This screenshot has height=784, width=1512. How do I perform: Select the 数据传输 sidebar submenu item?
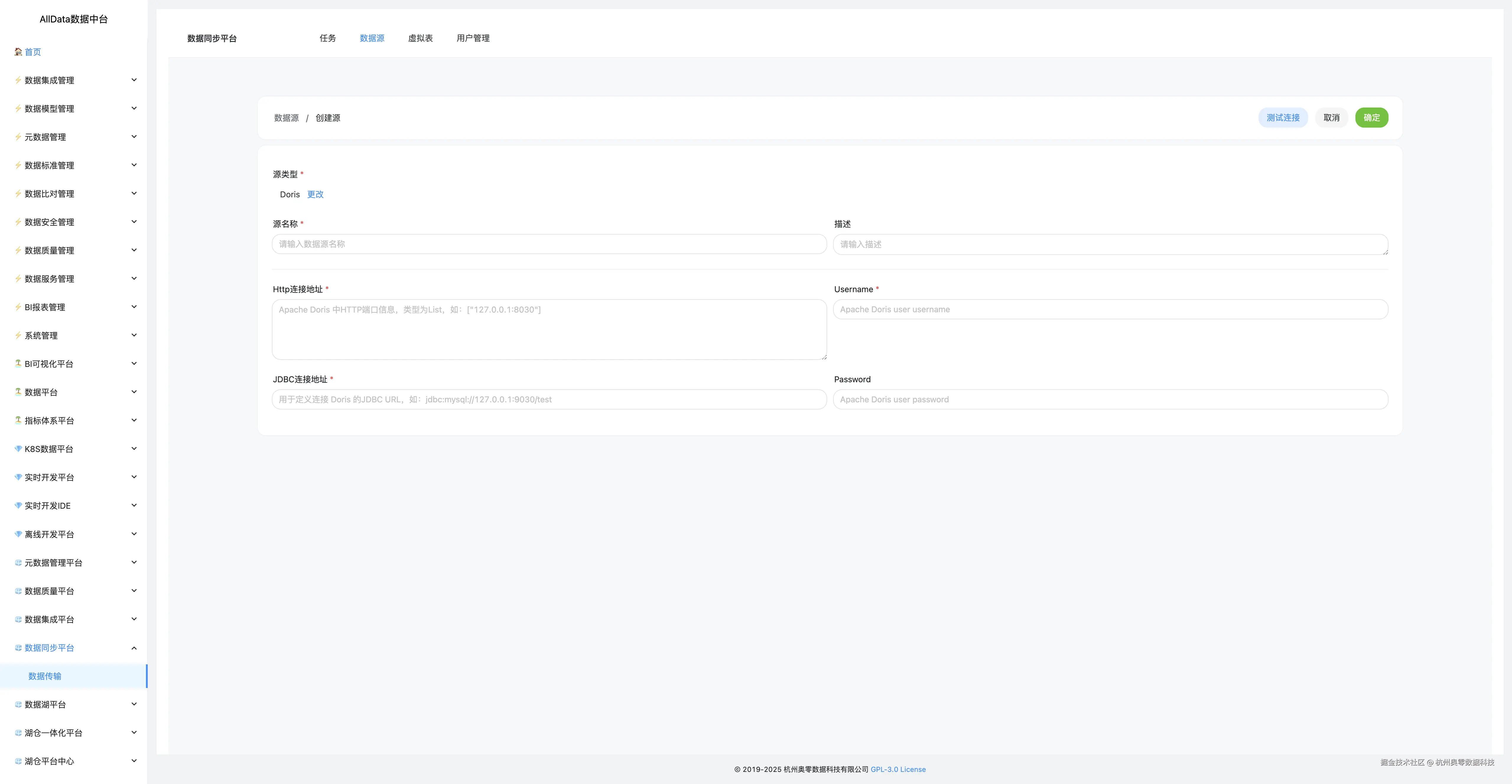tap(45, 676)
